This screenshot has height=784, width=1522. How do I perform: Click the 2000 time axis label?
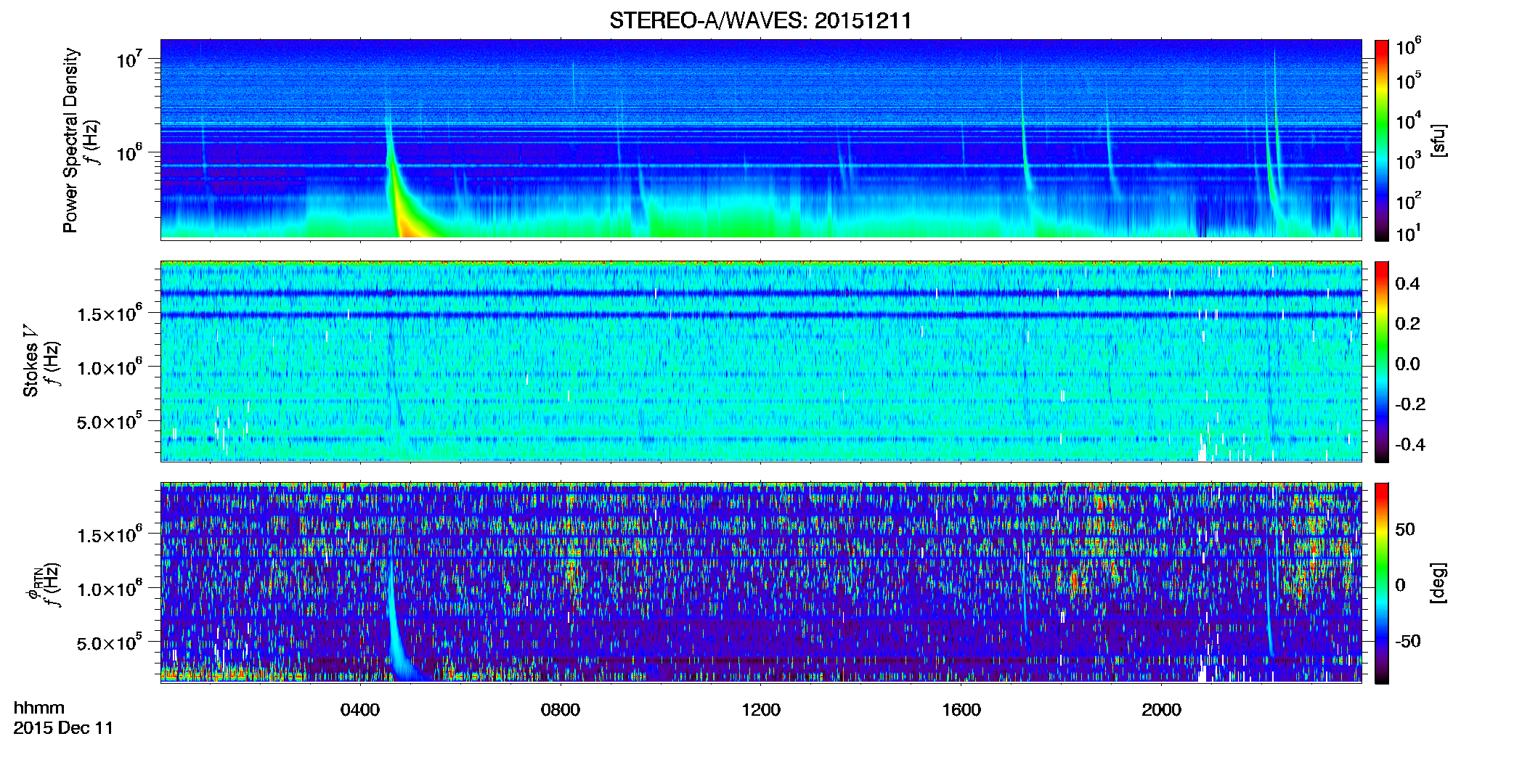pos(1161,710)
